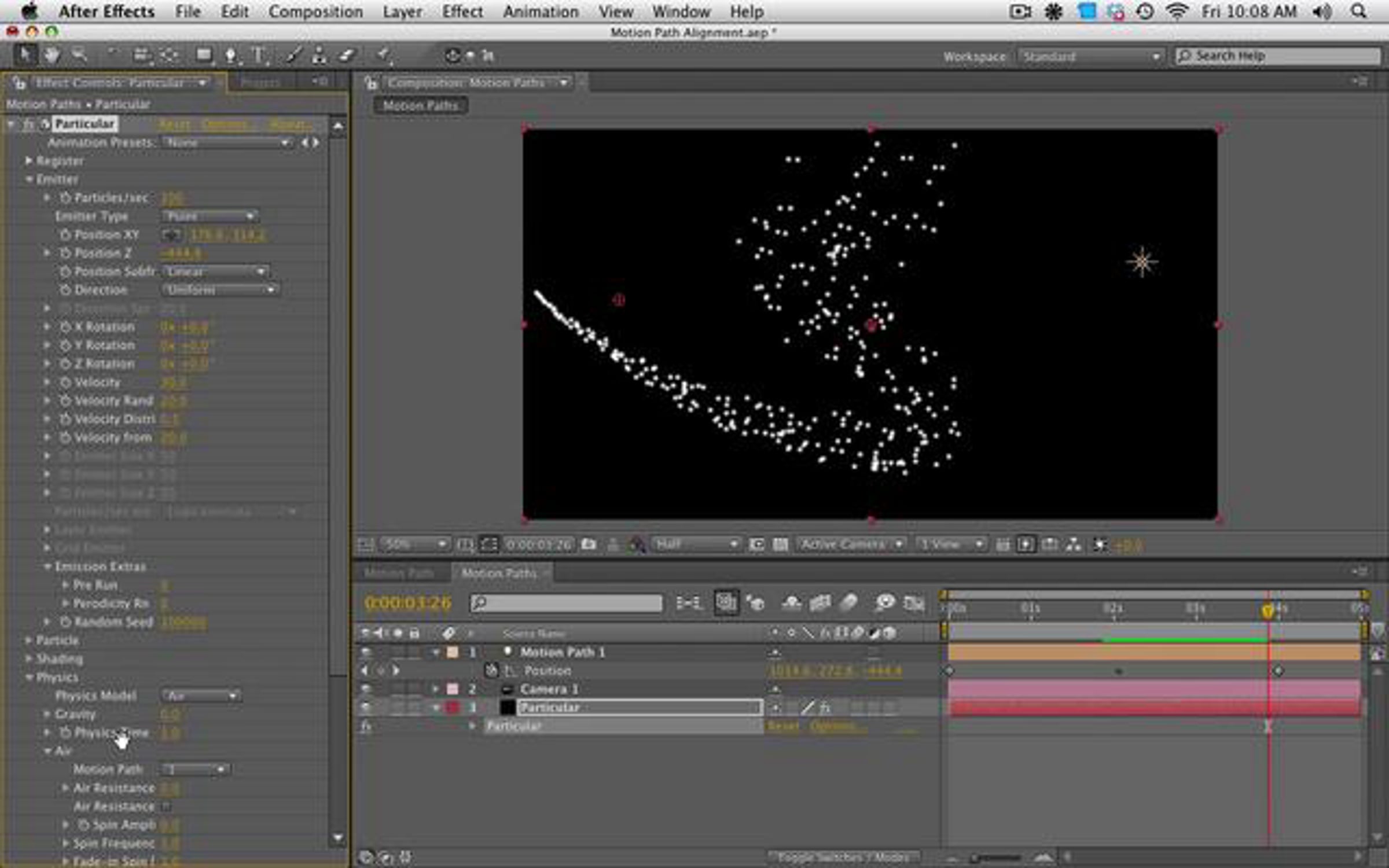This screenshot has width=1389, height=868.
Task: Click the Toggle Switches / Modes button
Action: pyautogui.click(x=844, y=856)
